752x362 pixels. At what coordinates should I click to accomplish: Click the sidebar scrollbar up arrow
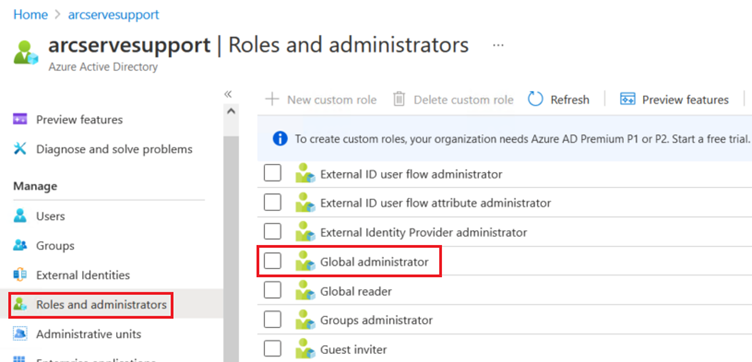click(x=231, y=111)
